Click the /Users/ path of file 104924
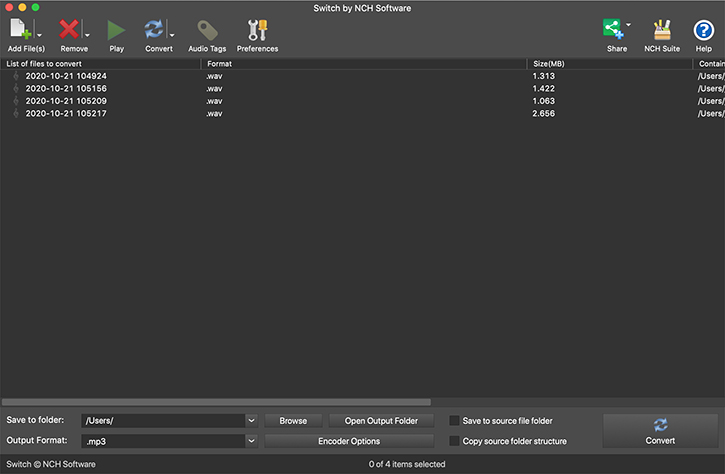Screen dimensions: 725x474 pos(711,76)
